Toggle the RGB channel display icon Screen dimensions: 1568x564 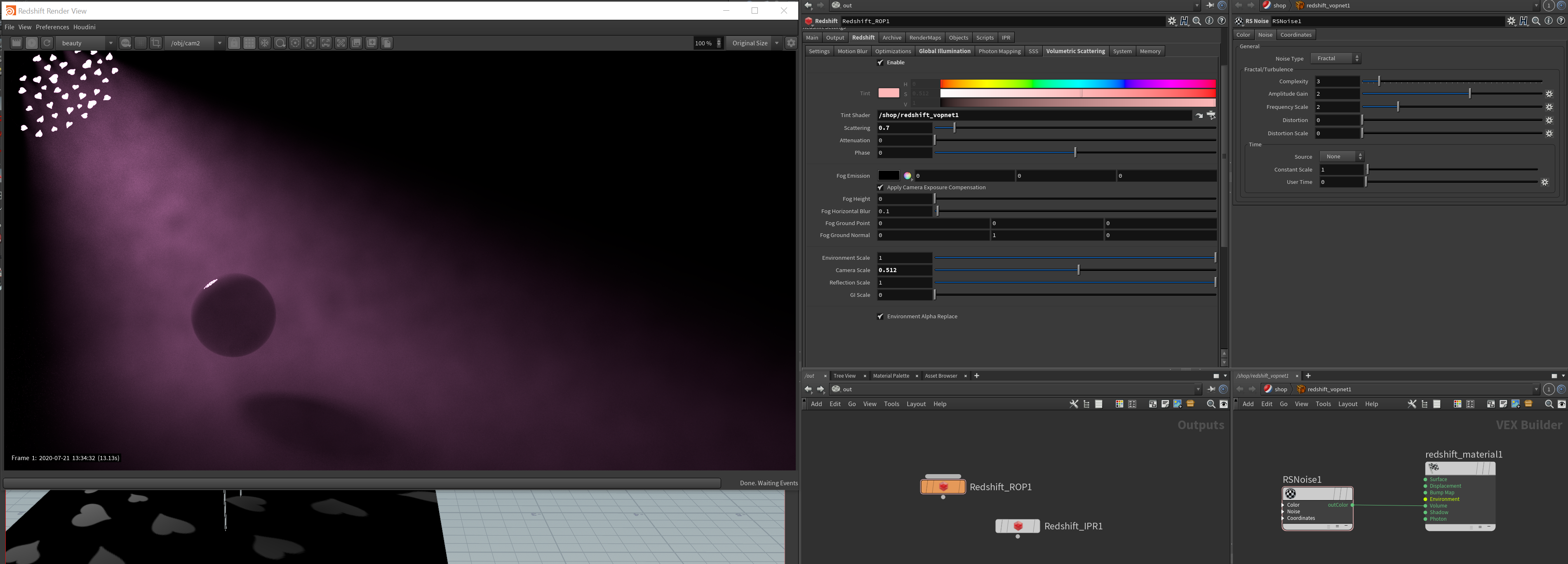pyautogui.click(x=125, y=42)
